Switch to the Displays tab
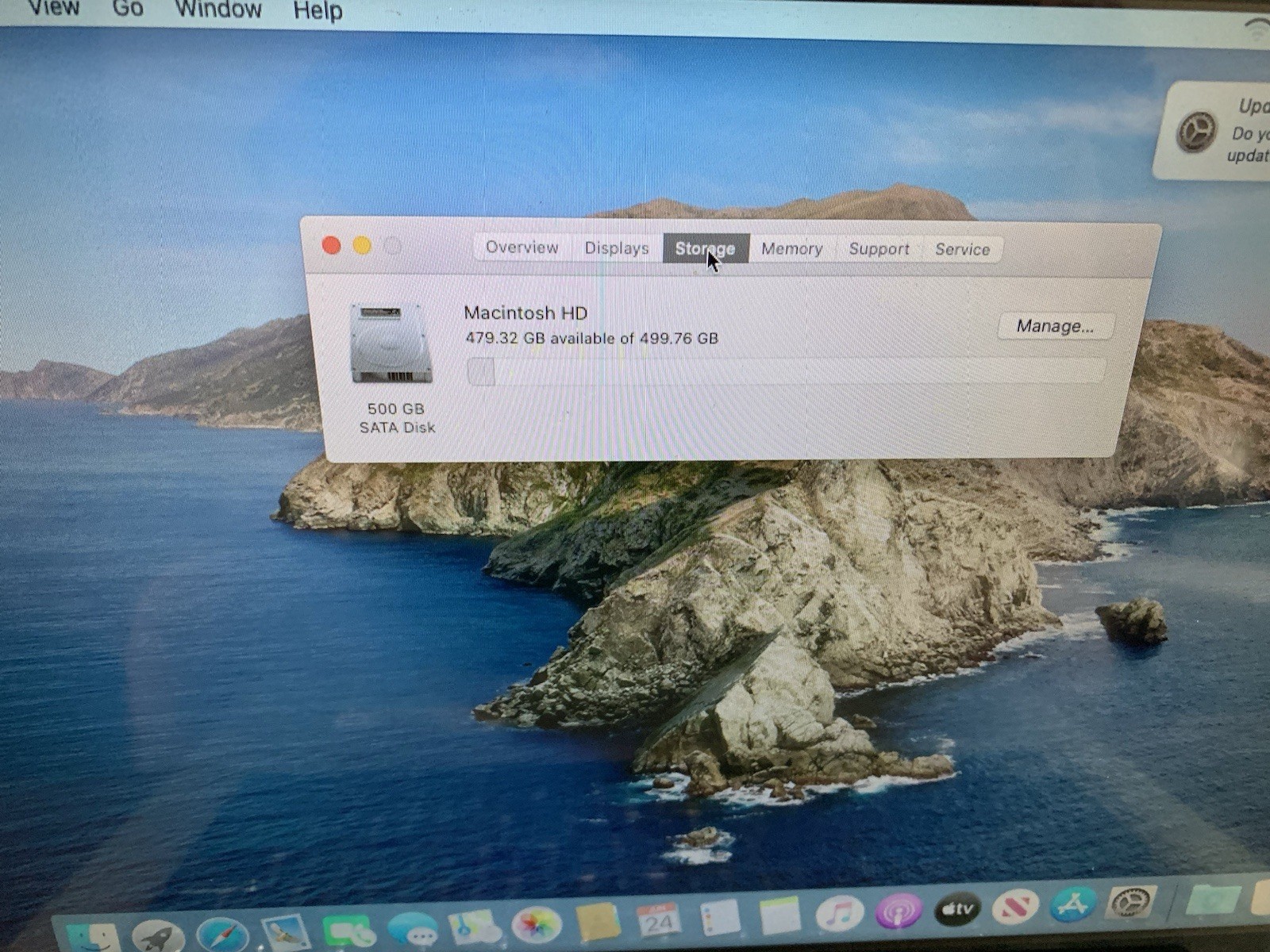Screen dimensions: 1270x952 coord(617,248)
